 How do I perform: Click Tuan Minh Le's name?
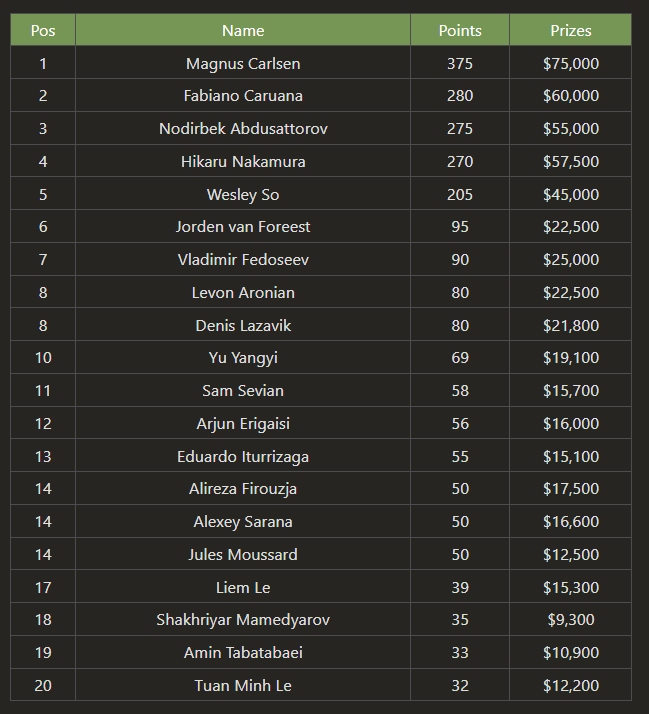pos(243,686)
